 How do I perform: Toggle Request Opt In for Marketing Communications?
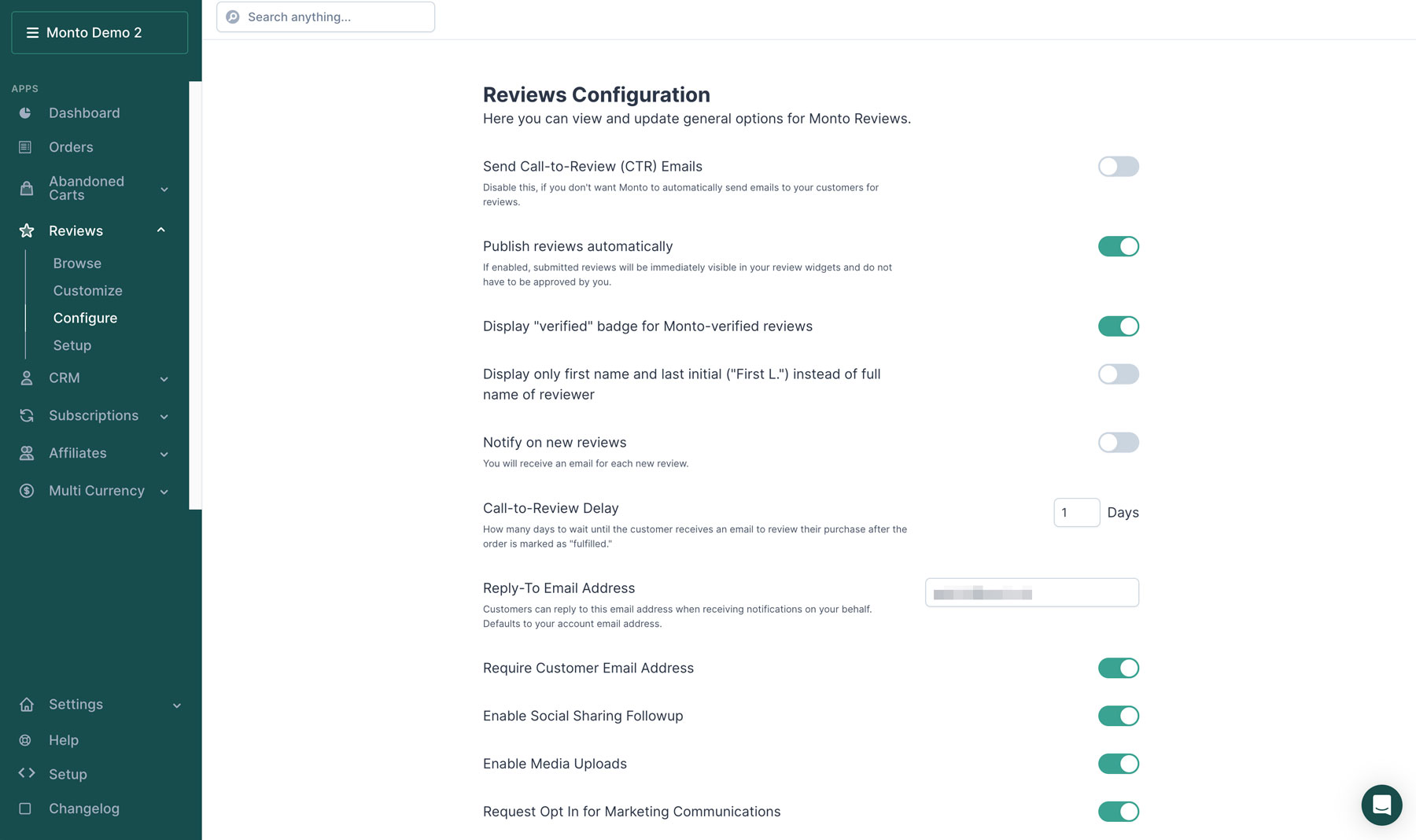[x=1118, y=812]
